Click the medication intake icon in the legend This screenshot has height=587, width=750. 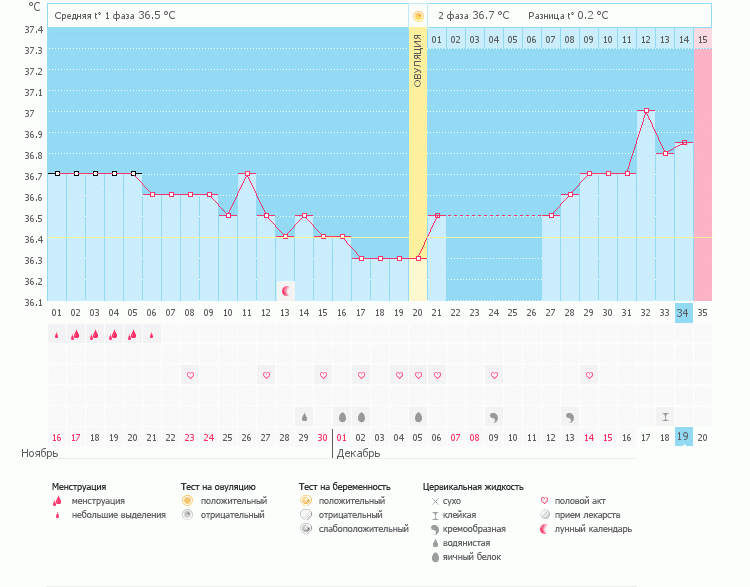pyautogui.click(x=544, y=514)
